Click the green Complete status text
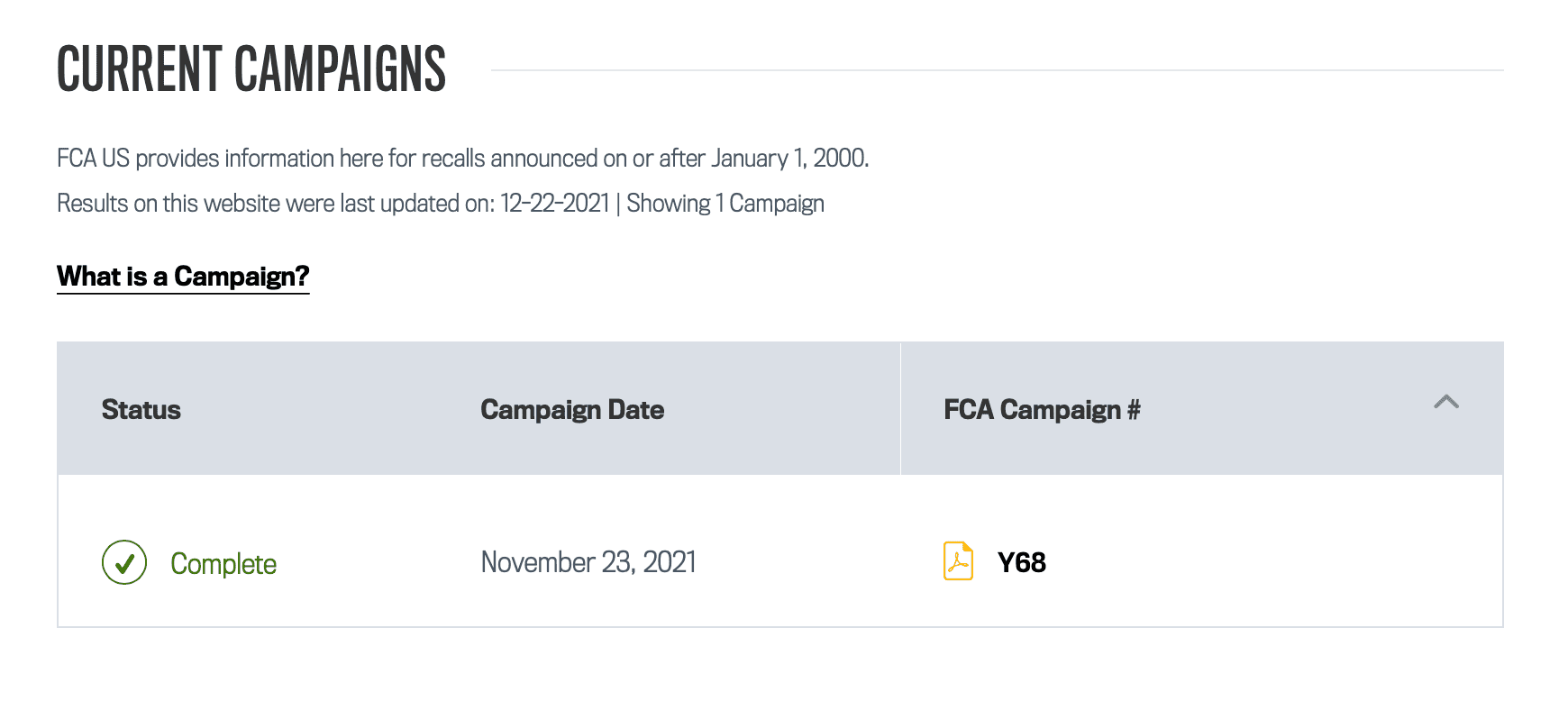This screenshot has height=710, width=1568. click(x=223, y=564)
